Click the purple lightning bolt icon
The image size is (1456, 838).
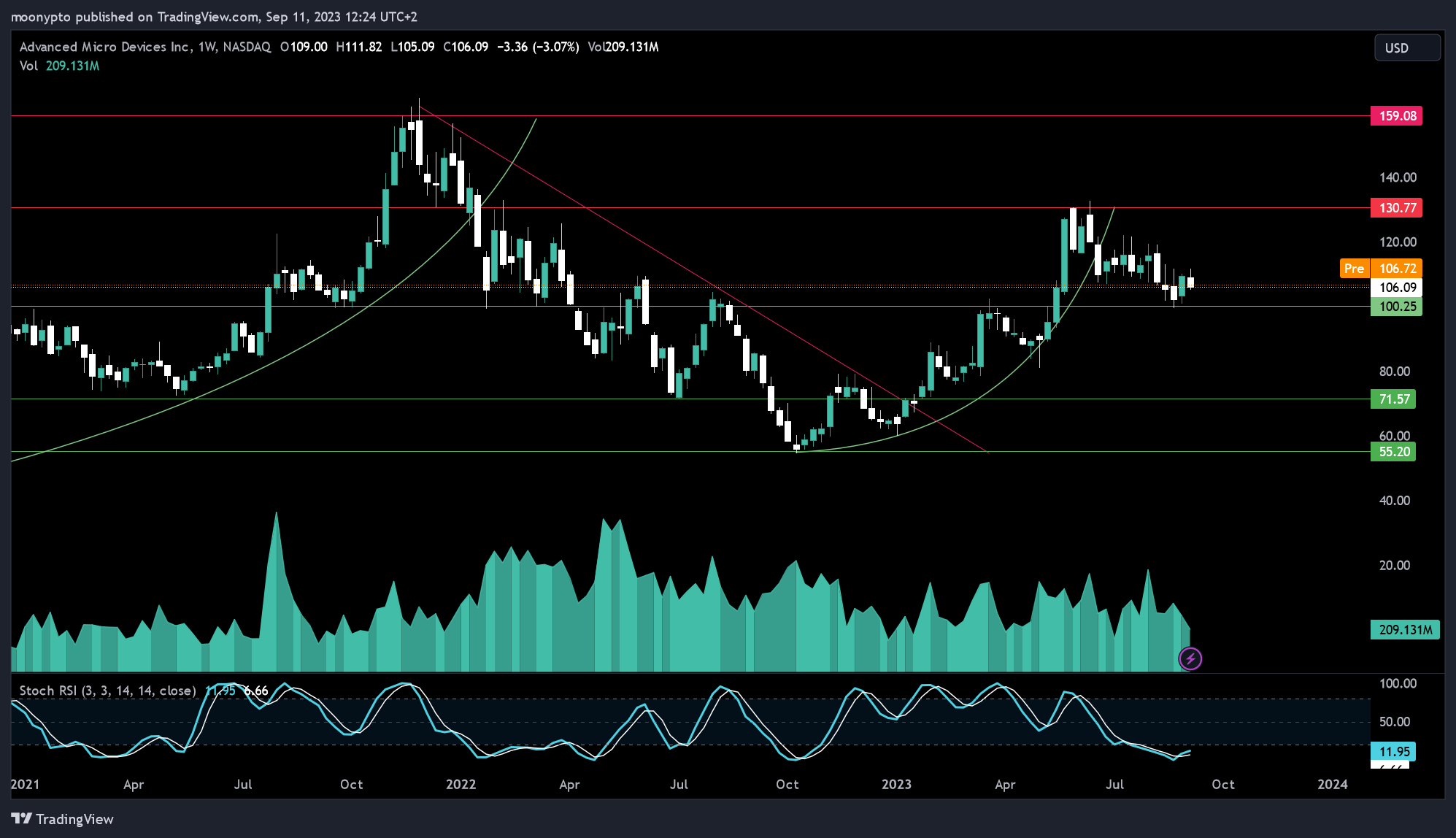point(1190,659)
